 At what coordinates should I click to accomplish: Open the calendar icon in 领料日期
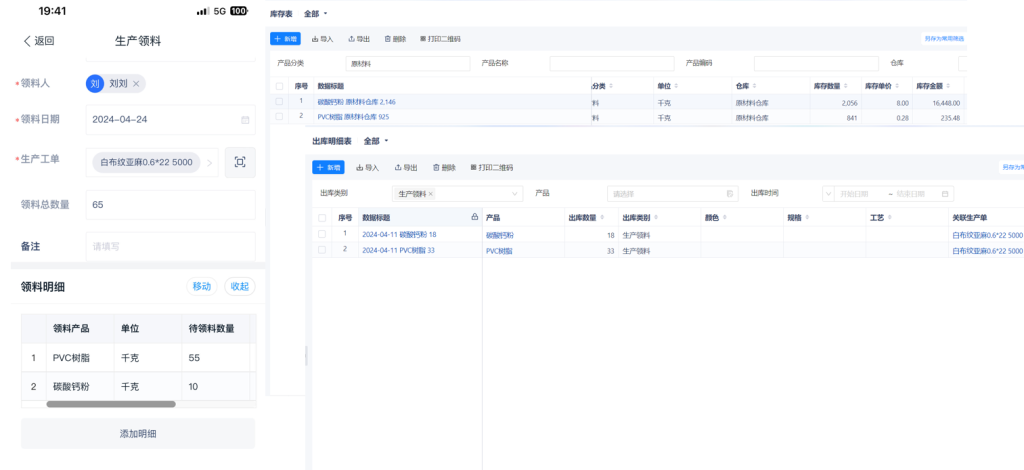point(245,120)
